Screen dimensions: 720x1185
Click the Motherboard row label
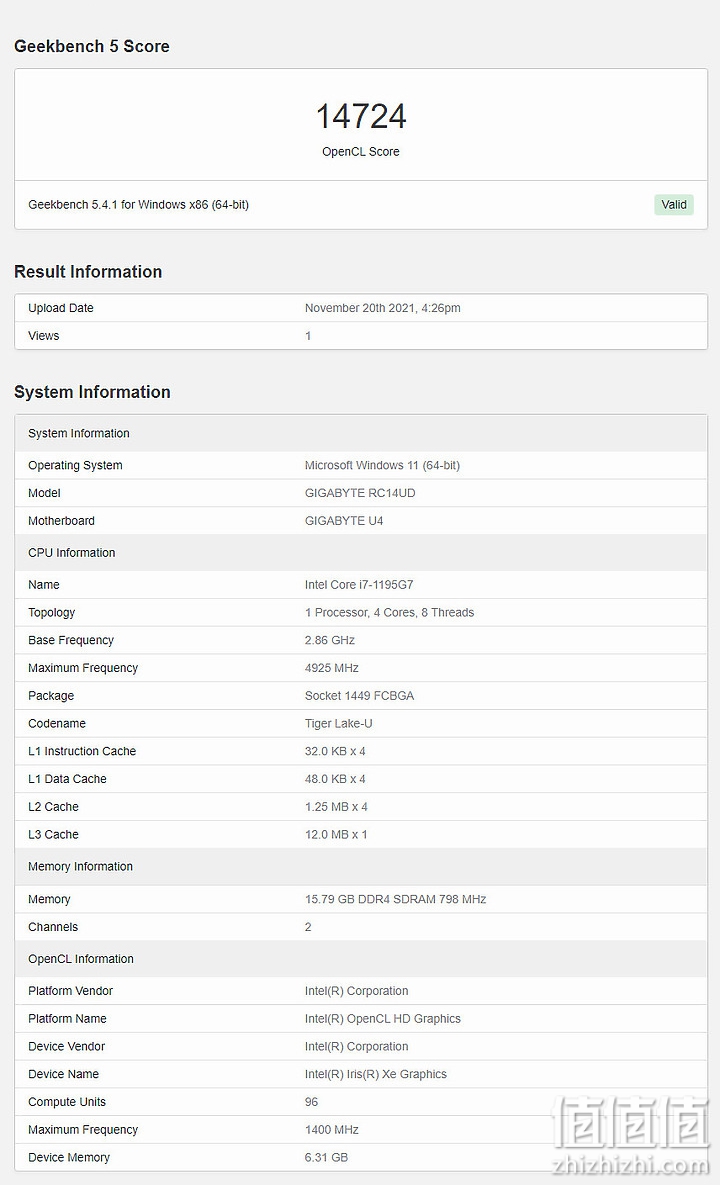coord(61,521)
